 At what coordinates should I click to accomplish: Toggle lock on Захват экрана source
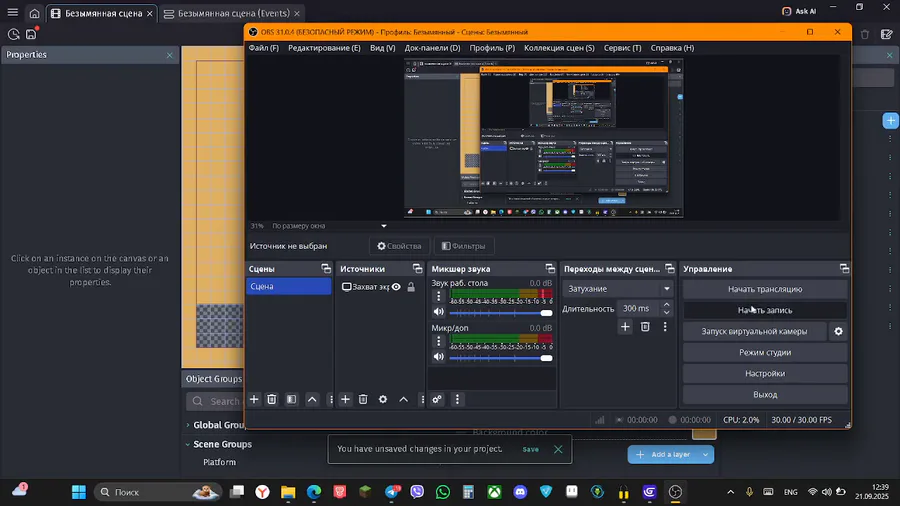click(411, 287)
